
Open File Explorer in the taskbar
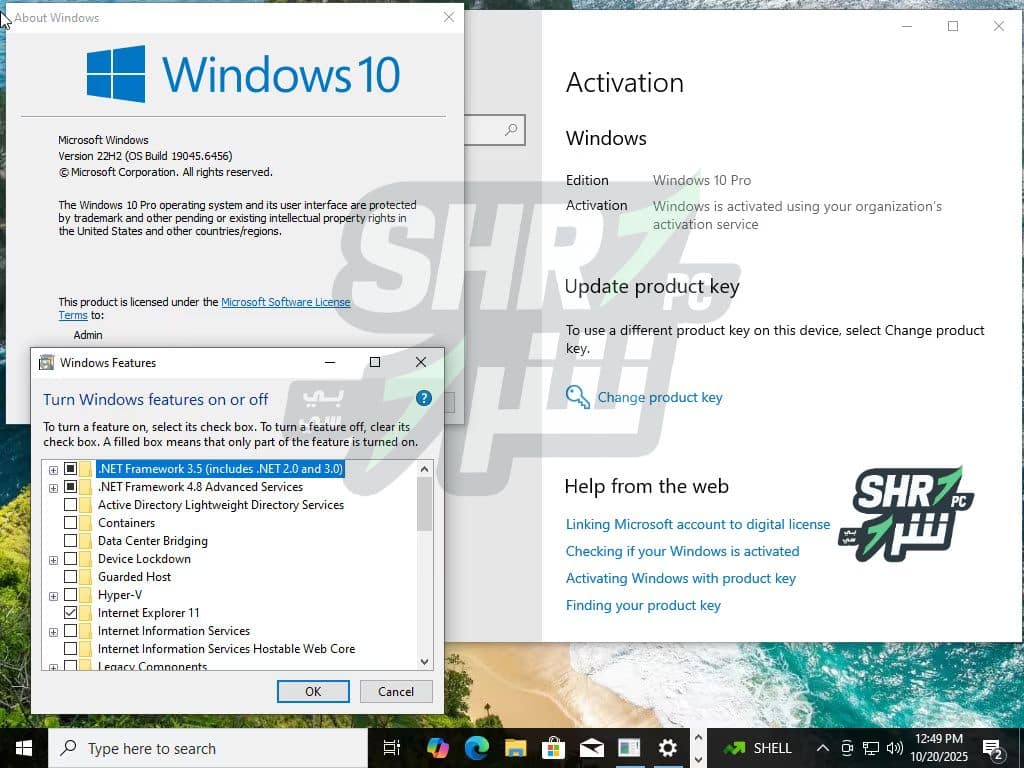tap(515, 747)
